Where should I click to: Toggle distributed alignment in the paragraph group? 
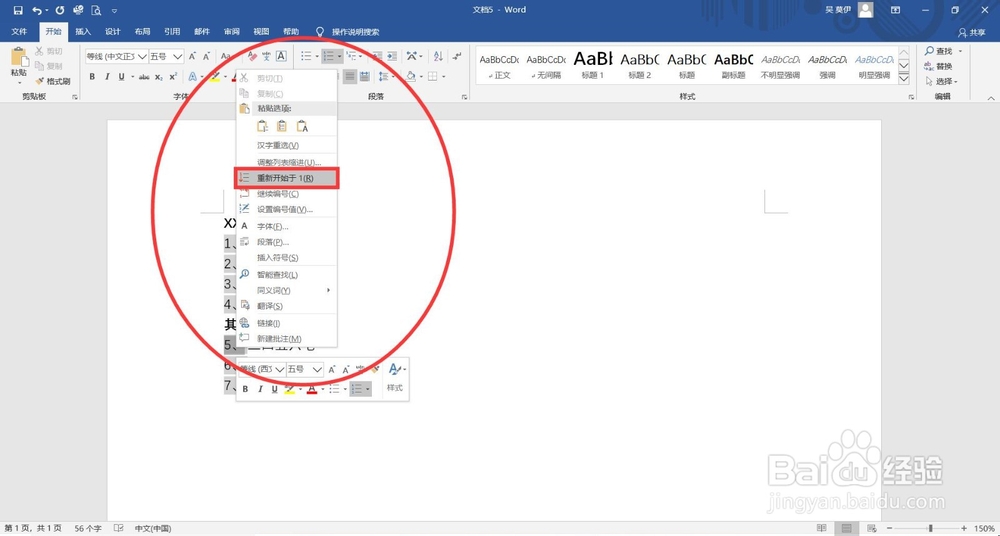pos(365,77)
